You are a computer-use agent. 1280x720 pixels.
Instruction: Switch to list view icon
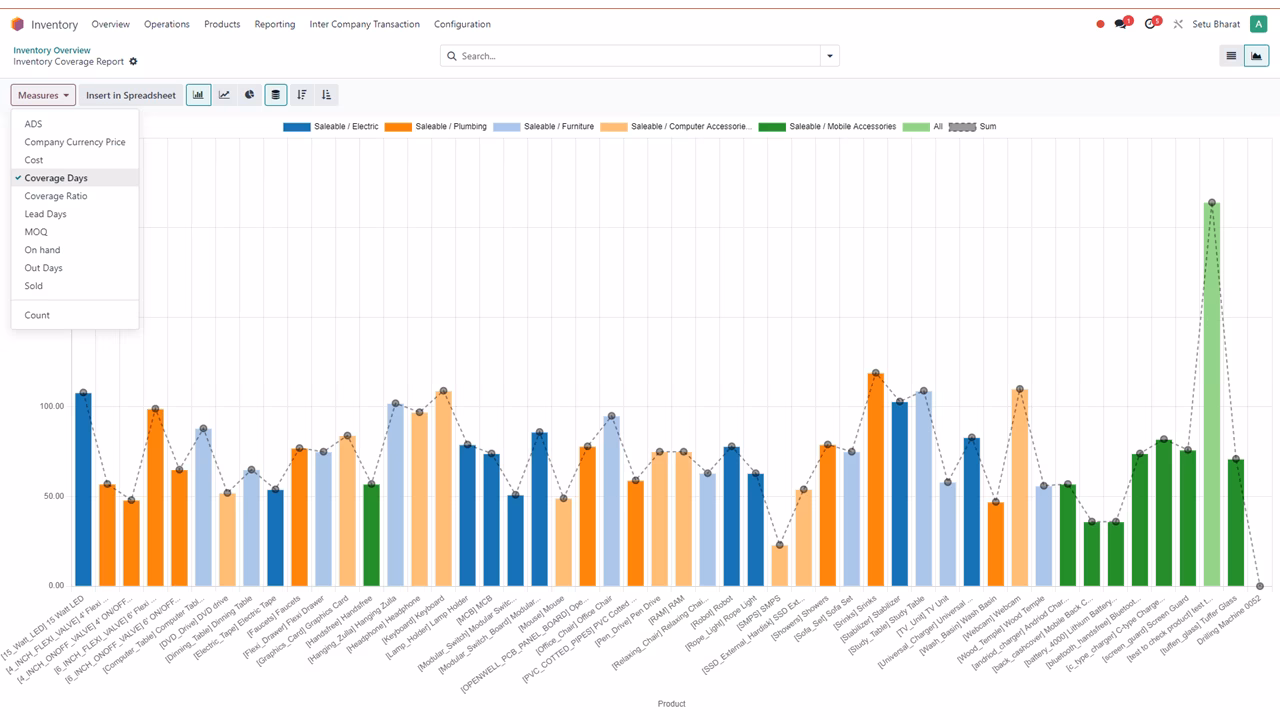coord(1231,56)
